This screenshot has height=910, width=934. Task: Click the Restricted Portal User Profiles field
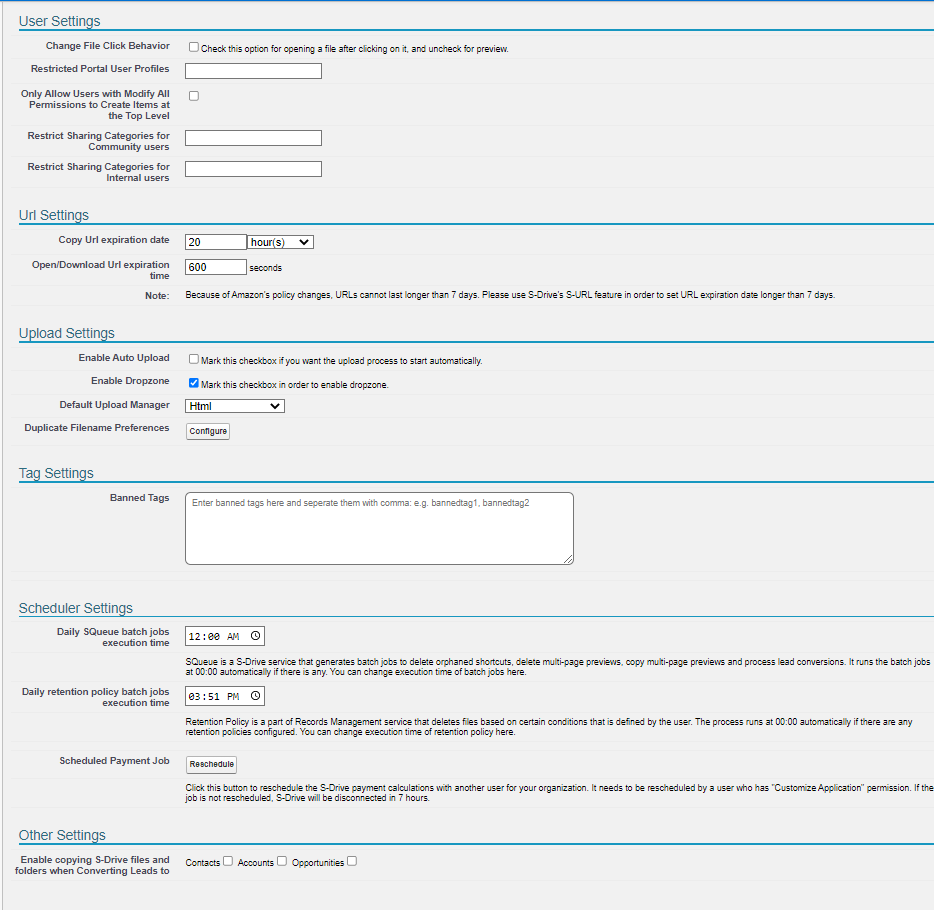click(253, 71)
